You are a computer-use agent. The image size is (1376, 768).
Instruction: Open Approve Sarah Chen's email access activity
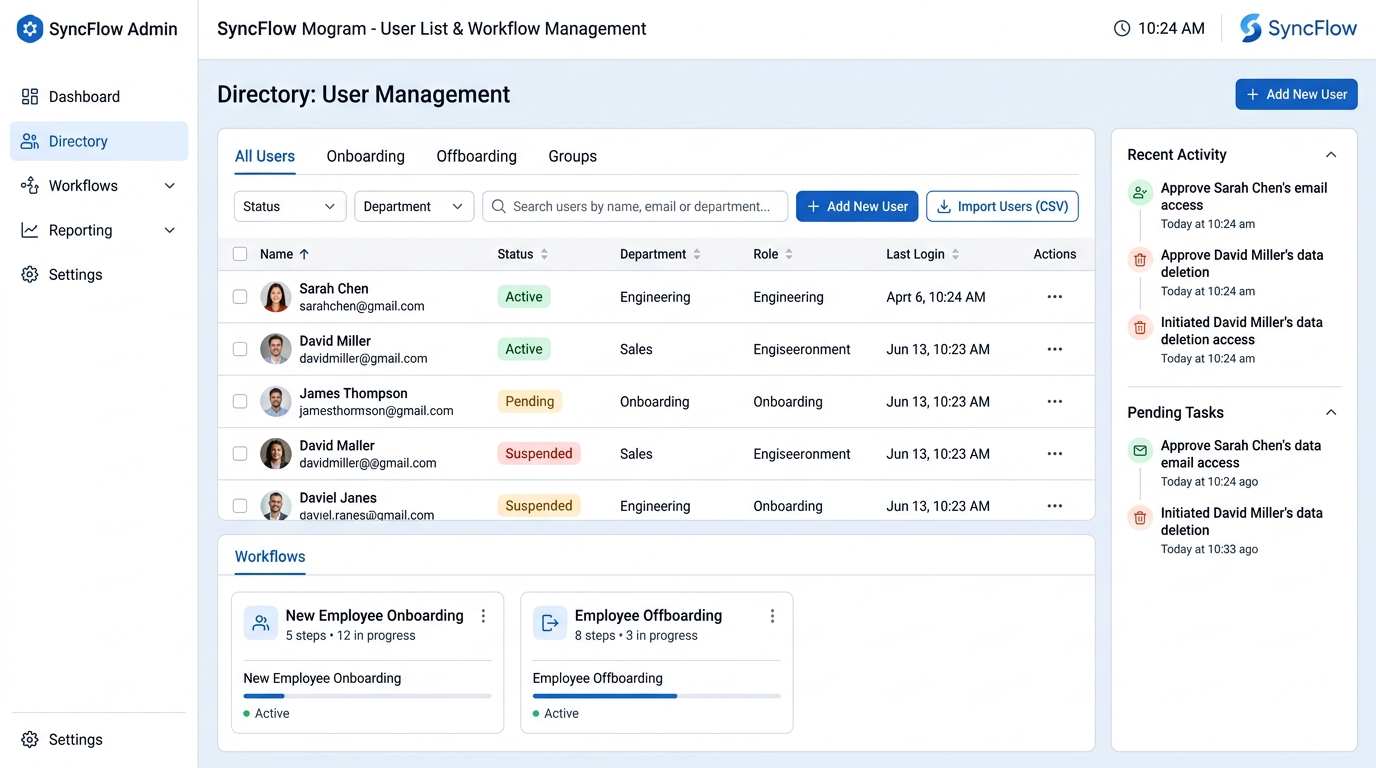point(1244,196)
